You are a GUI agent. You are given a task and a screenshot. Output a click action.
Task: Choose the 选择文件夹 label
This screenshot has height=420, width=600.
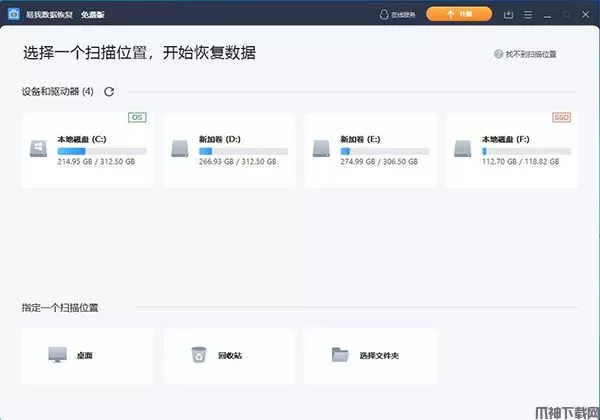coord(379,356)
